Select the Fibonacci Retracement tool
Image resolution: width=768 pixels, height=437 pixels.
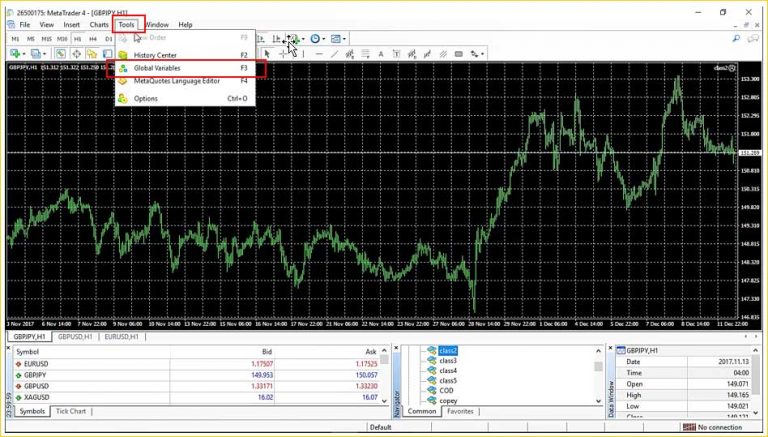(365, 54)
